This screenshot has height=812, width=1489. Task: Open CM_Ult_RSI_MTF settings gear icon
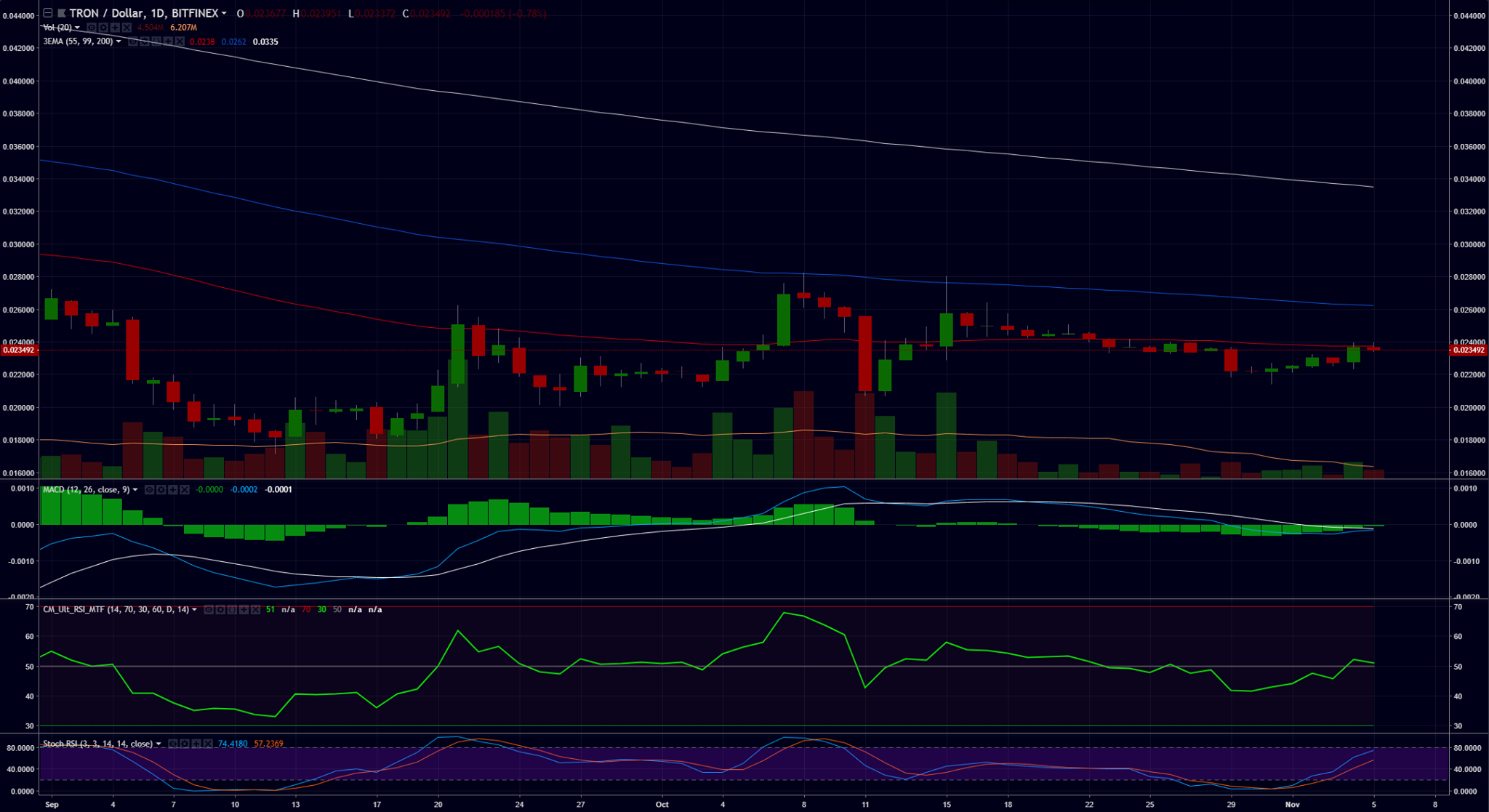[x=220, y=610]
